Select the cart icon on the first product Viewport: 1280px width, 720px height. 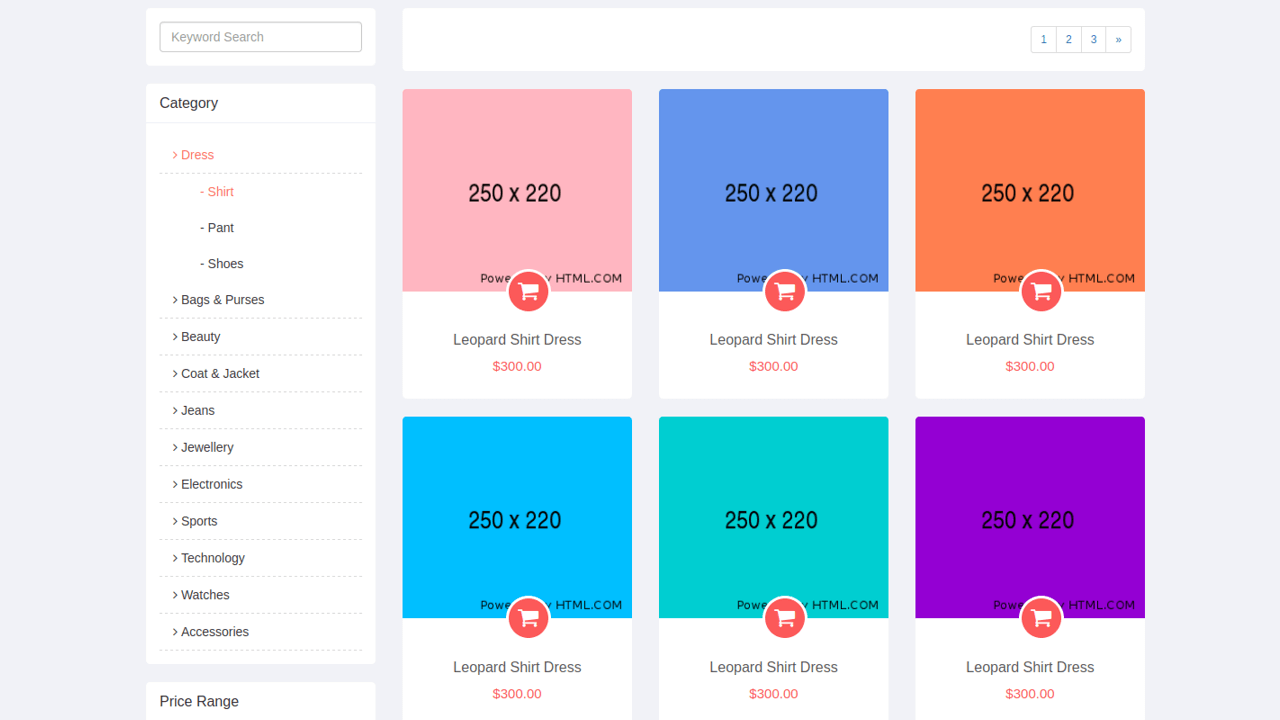click(528, 291)
